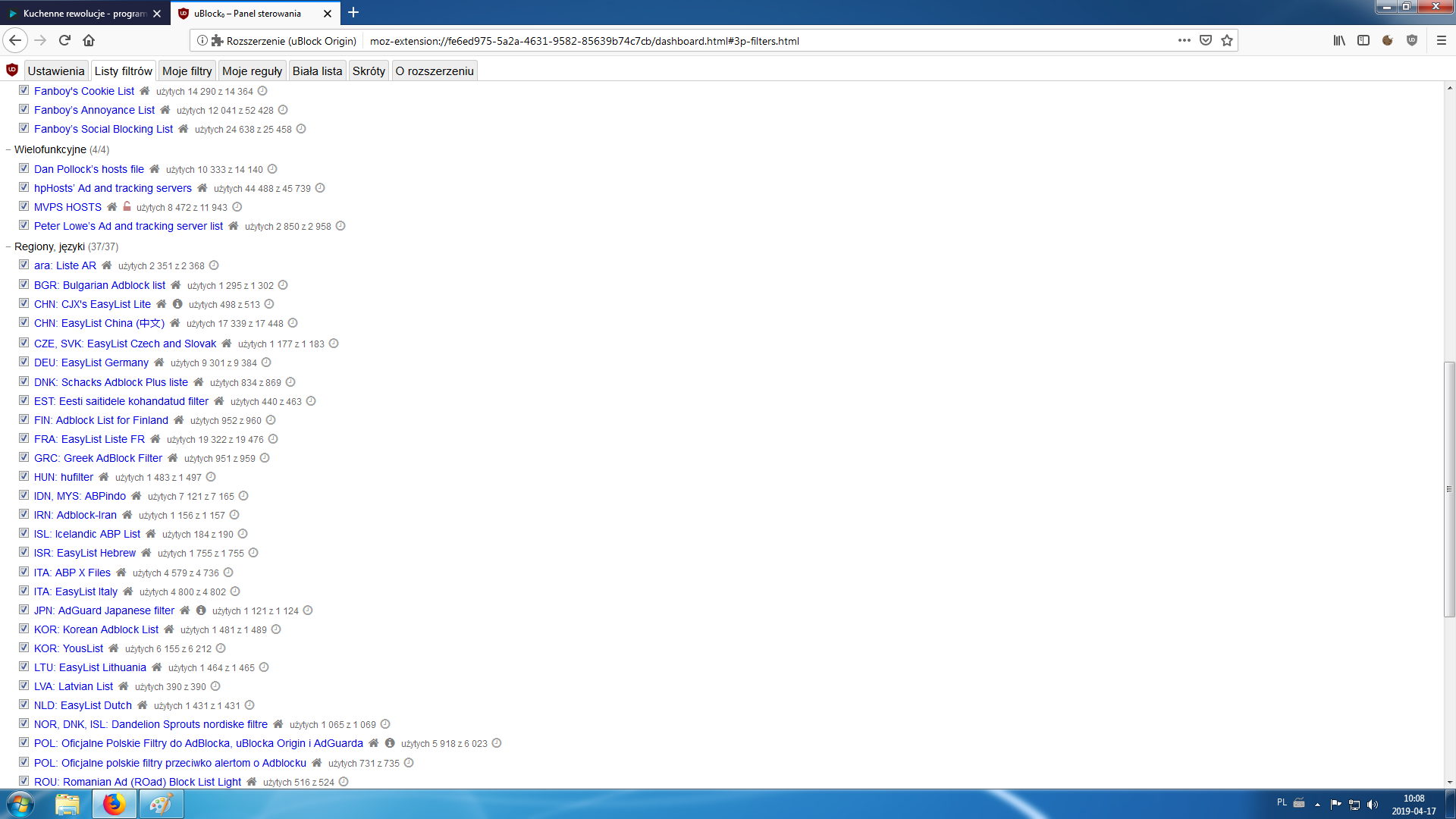Click the clock icon beside MVPS HOSTS
1456x819 pixels.
pyautogui.click(x=237, y=206)
